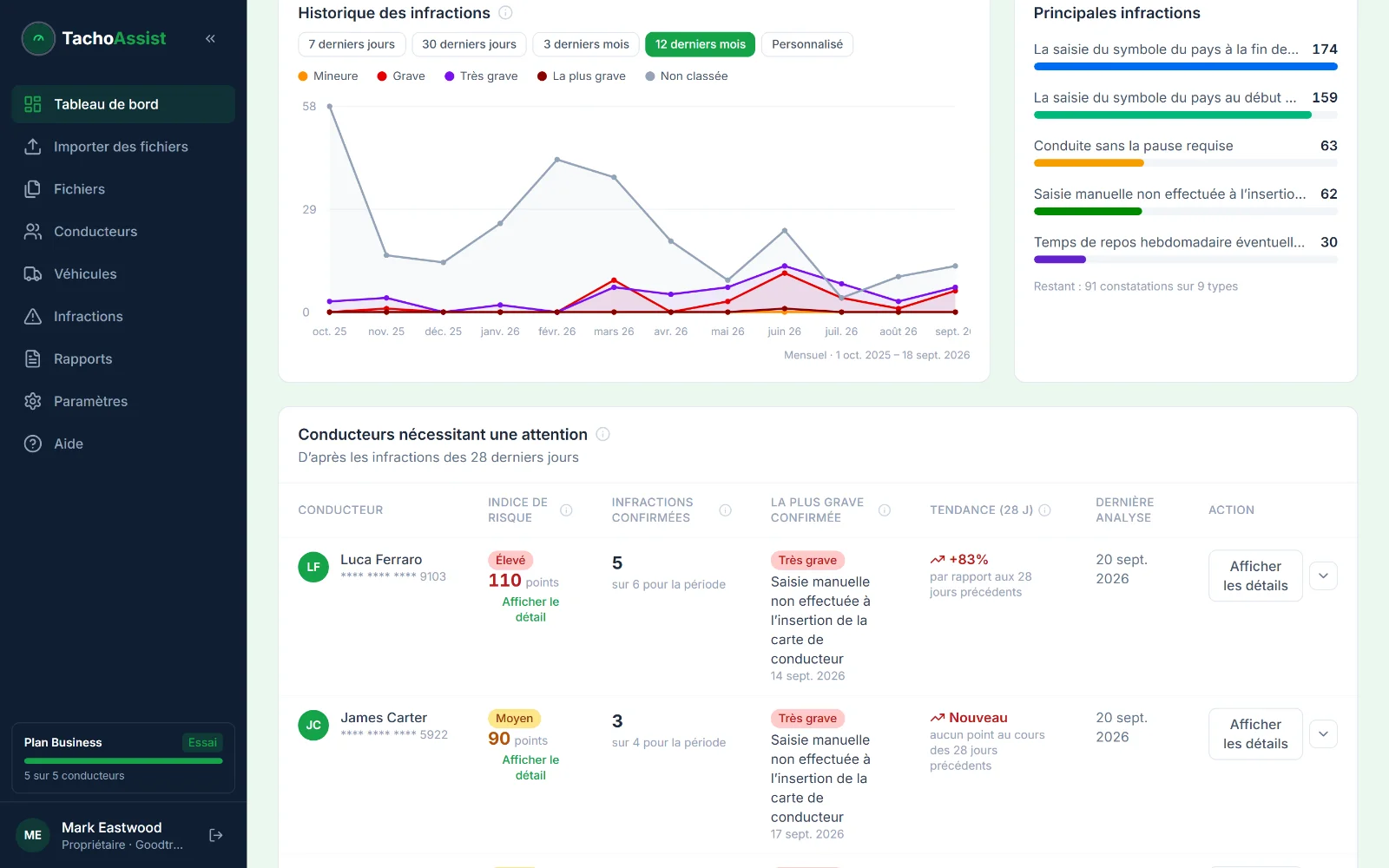Collapse the sidebar with the double chevron
Viewport: 1389px width, 868px height.
pos(210,38)
